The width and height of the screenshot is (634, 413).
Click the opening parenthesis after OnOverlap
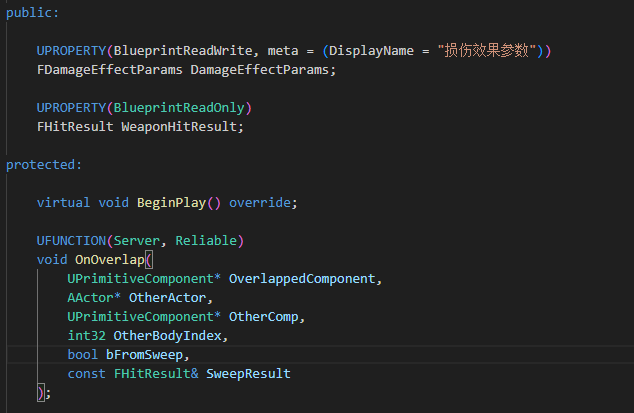149,260
